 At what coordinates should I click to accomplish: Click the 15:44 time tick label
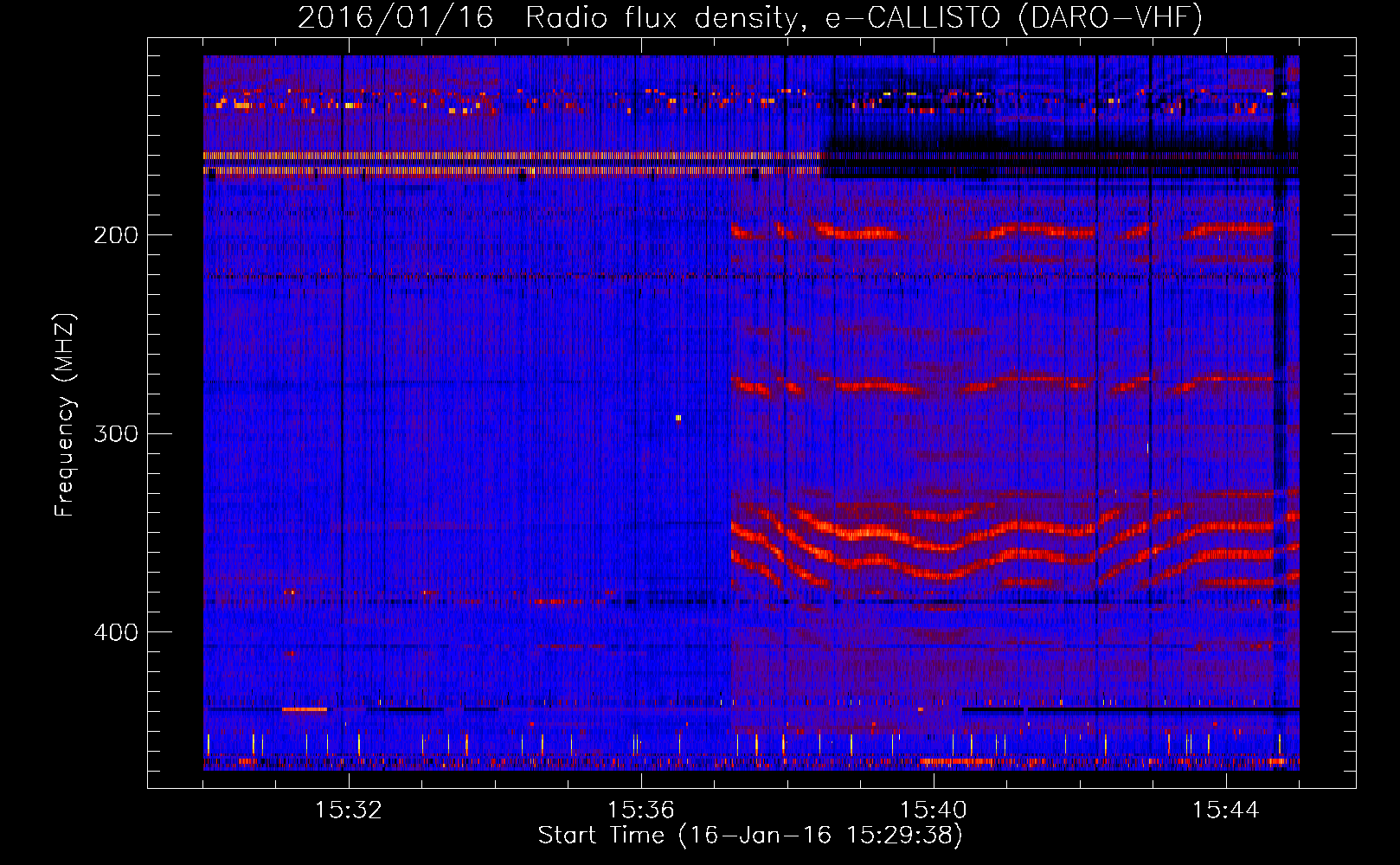tap(1226, 811)
